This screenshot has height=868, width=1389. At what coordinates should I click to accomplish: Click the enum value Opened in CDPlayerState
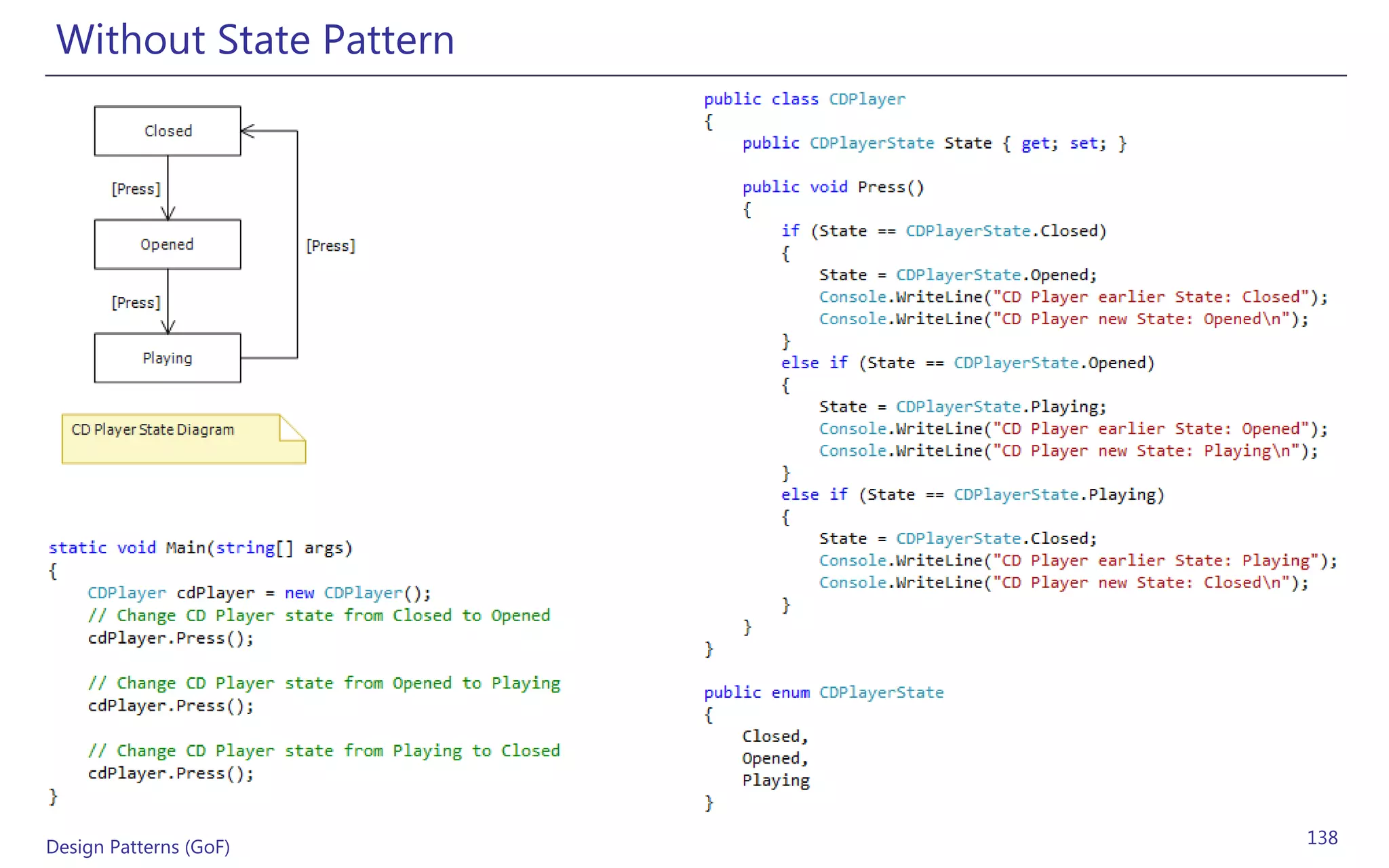tap(774, 758)
